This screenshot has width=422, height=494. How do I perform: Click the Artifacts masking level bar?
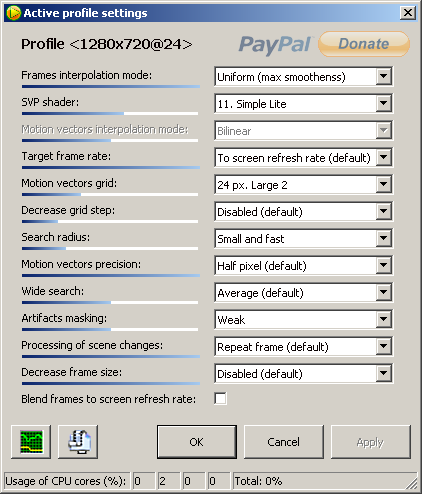point(110,329)
